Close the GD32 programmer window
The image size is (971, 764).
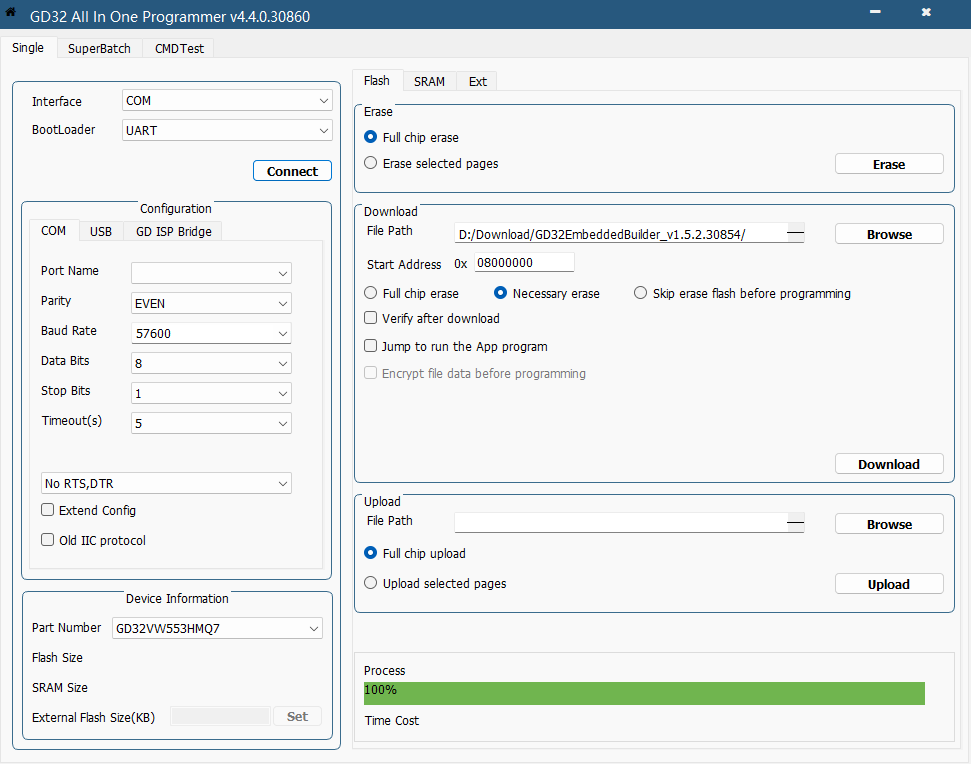926,12
